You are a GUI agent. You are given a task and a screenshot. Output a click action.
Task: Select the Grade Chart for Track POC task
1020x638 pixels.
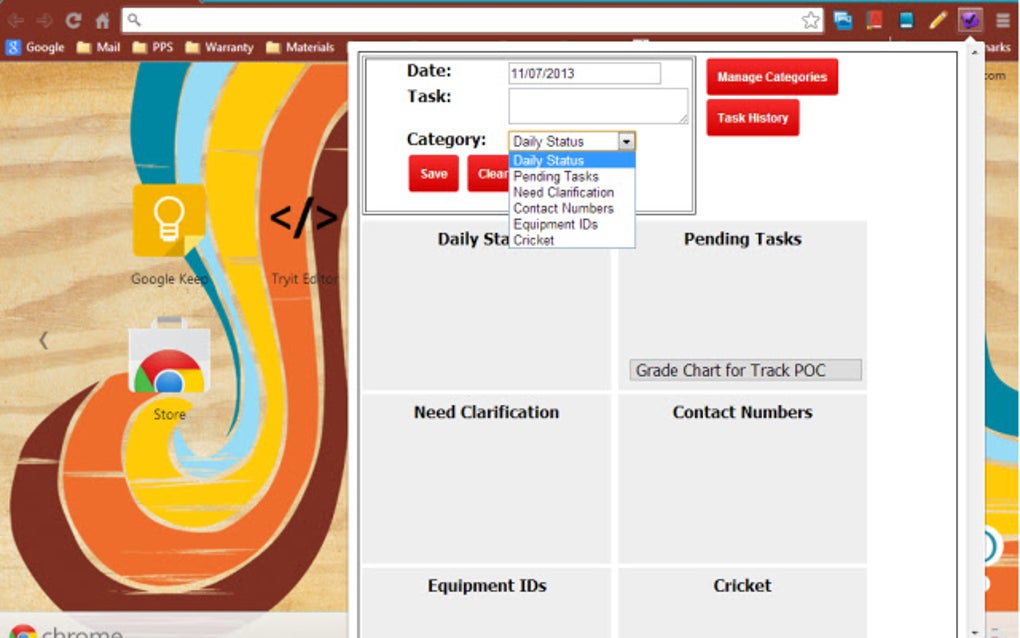(x=745, y=370)
